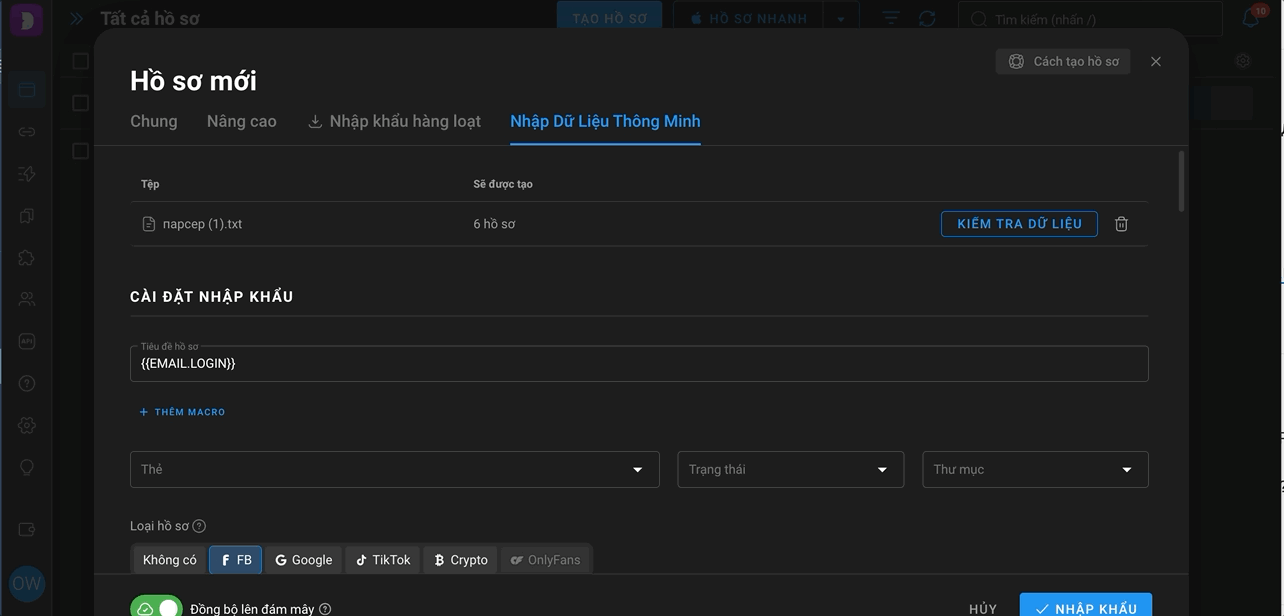Click the THÊM MACRO link
Screen dimensions: 1284x616
click(182, 412)
